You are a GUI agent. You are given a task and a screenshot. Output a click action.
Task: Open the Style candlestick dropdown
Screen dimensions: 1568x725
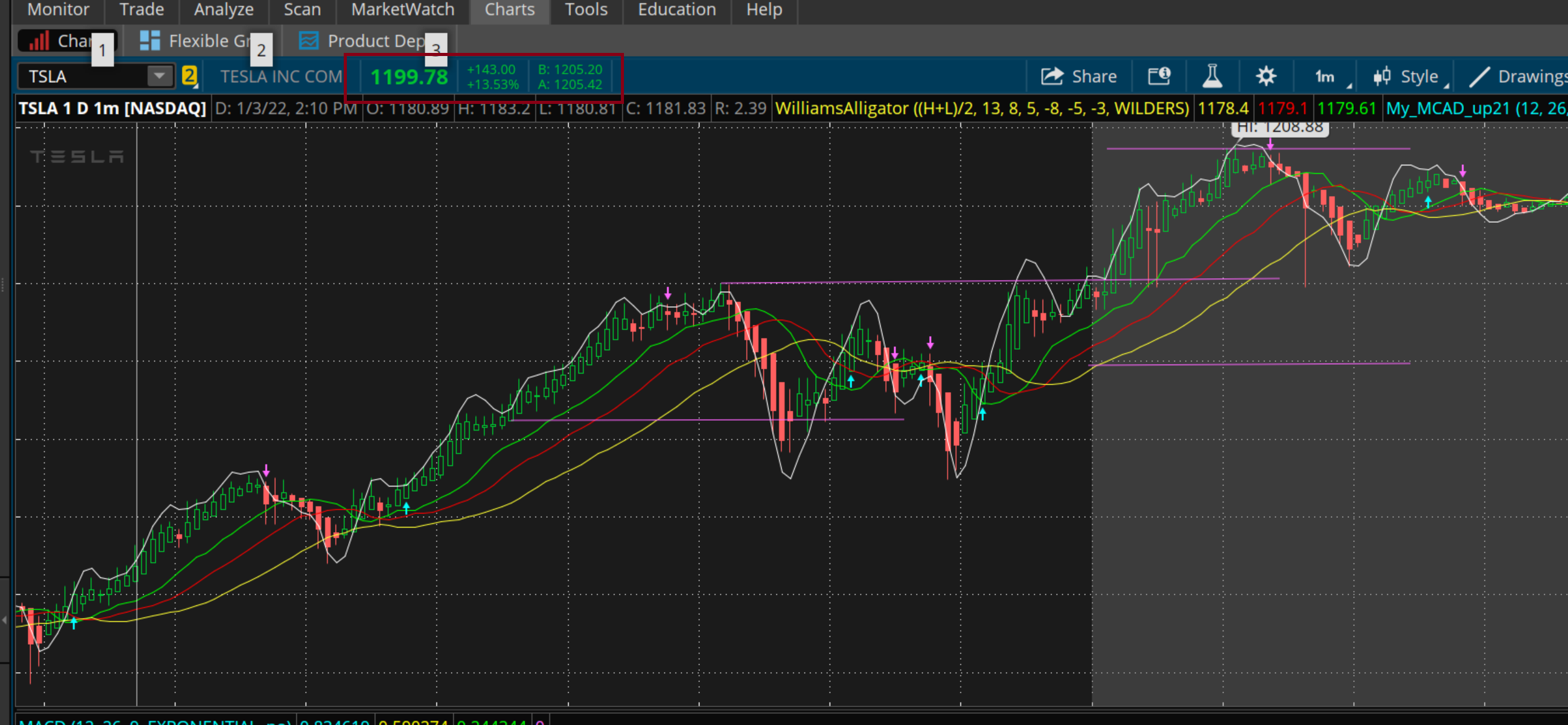click(x=1410, y=77)
